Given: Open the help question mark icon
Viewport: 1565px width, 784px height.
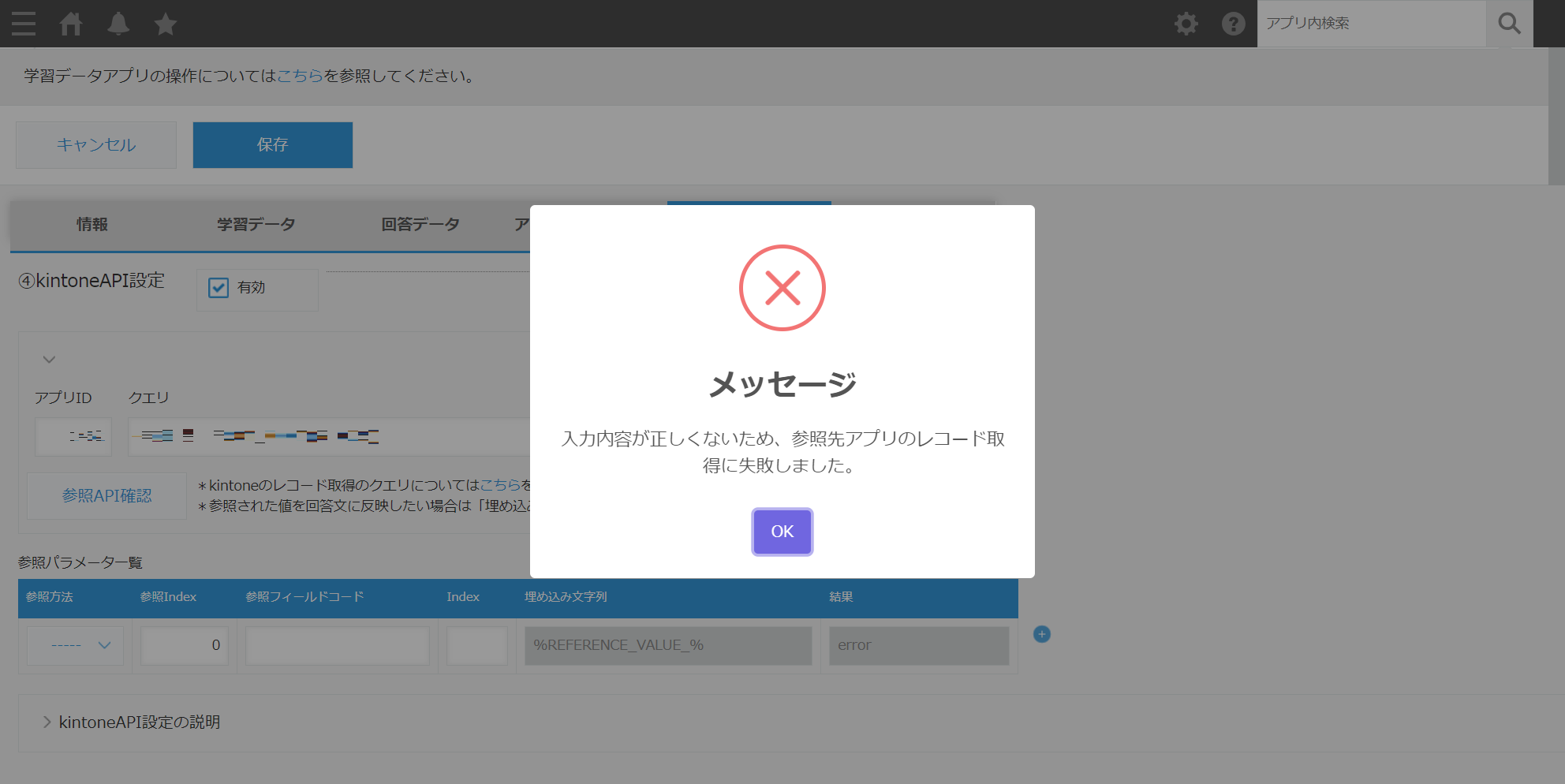Looking at the screenshot, I should (1233, 24).
